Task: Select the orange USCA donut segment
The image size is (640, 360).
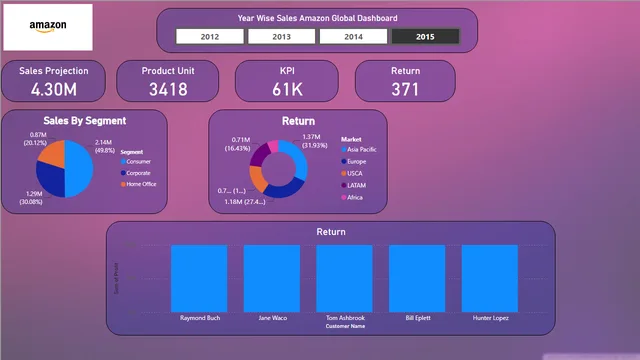Action: 256,178
